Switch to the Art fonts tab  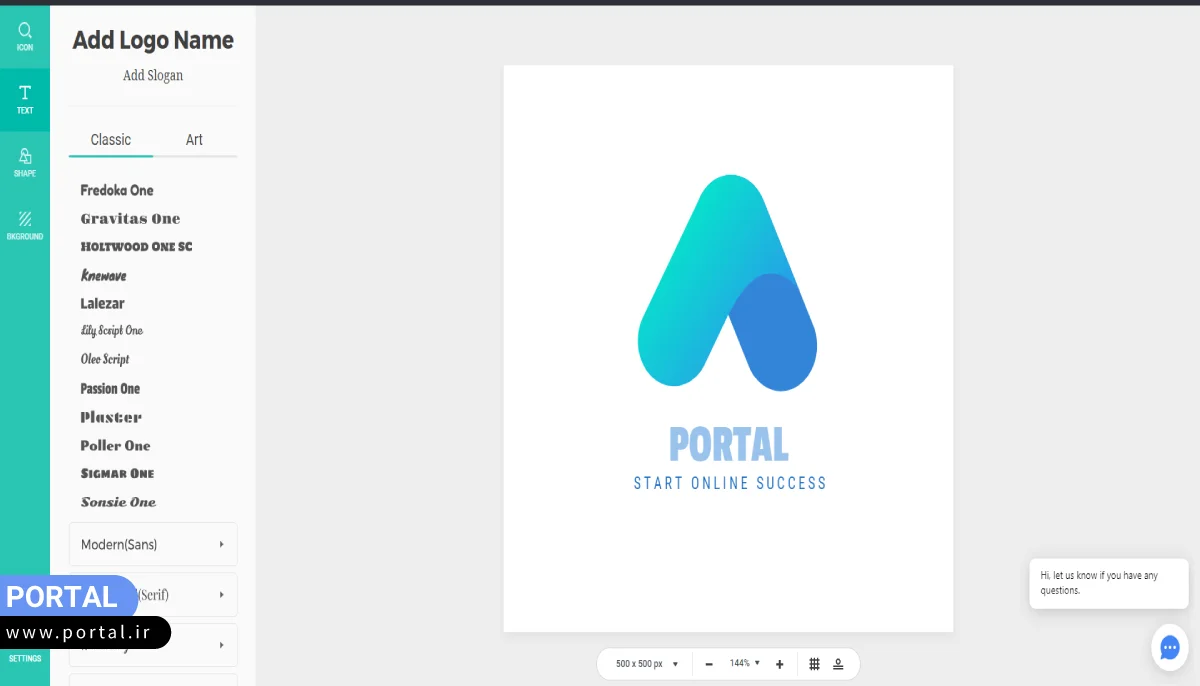coord(194,140)
